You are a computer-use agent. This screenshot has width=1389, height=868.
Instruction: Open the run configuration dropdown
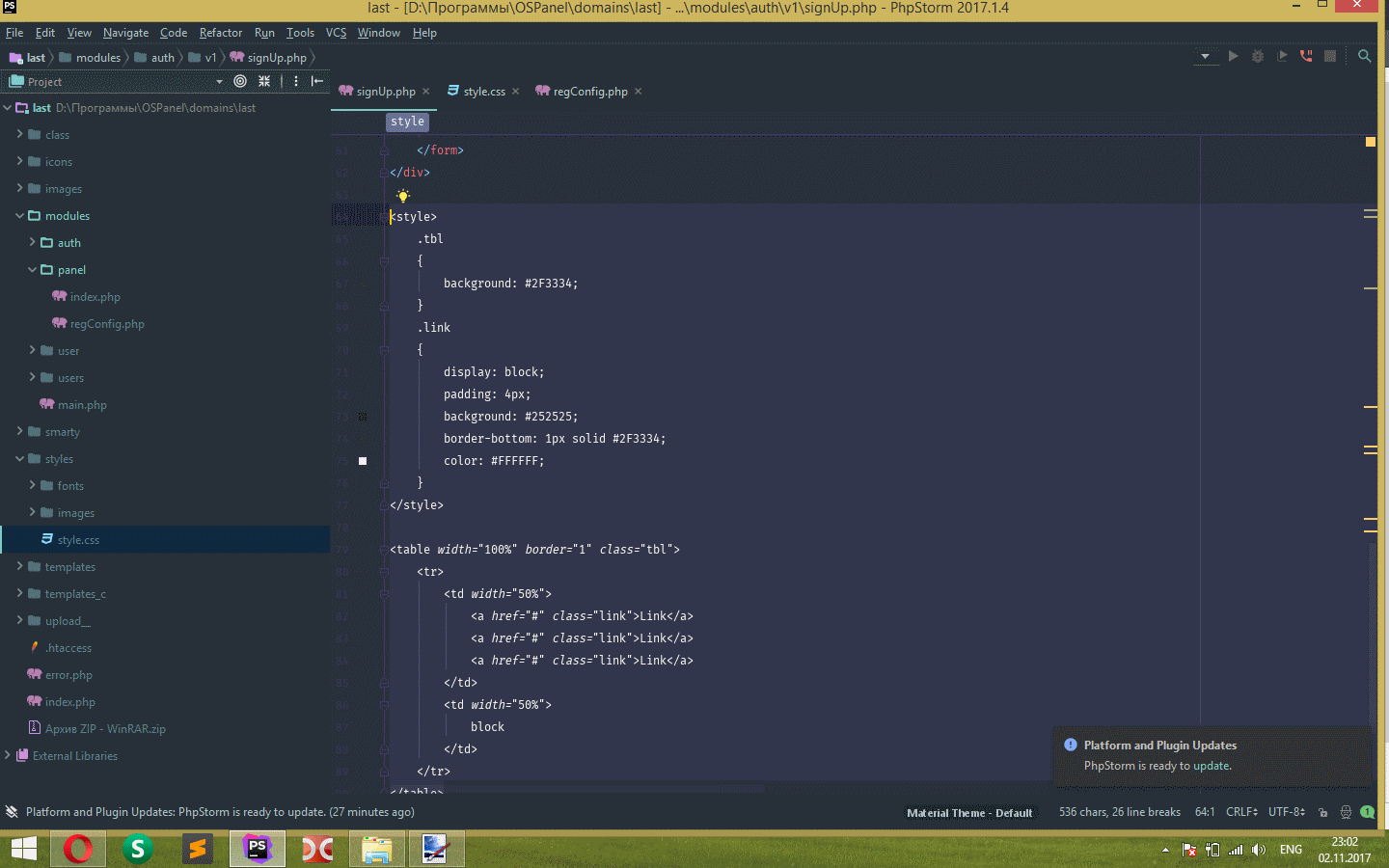pos(1205,56)
